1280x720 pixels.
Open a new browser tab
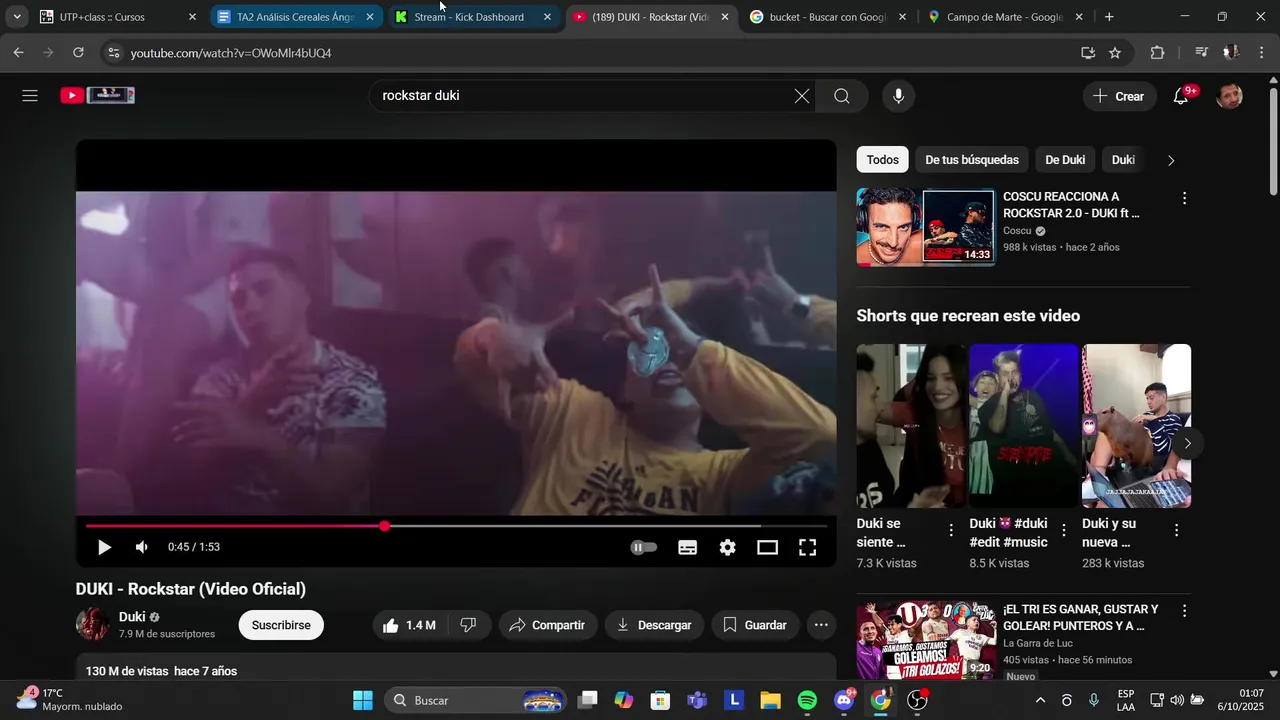tap(1109, 17)
